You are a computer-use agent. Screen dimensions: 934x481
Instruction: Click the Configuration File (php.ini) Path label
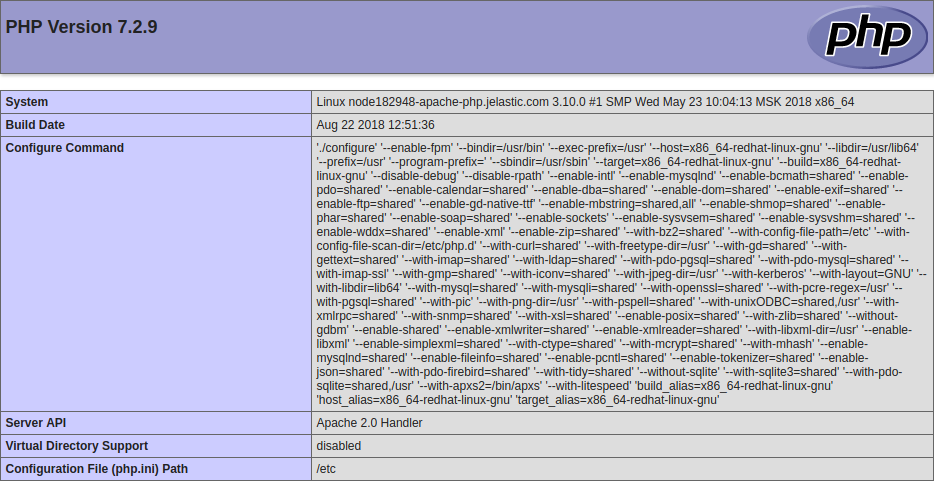[96, 469]
